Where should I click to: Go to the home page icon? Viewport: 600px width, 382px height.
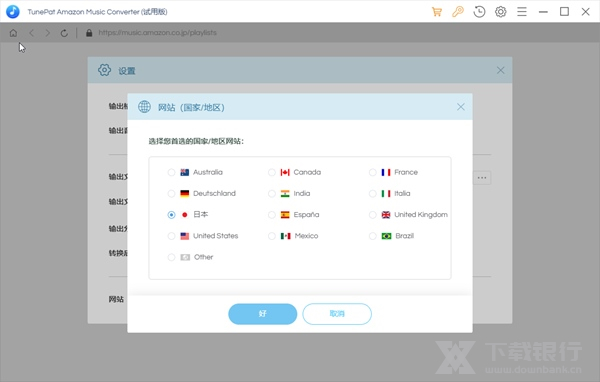(13, 33)
